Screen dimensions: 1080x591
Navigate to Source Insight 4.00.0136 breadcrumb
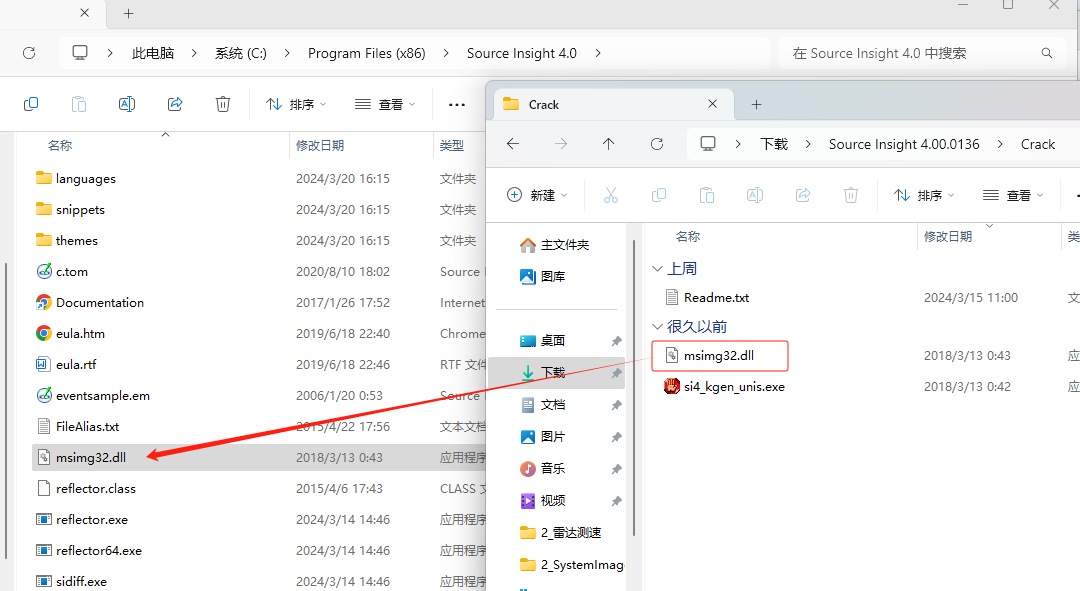(904, 144)
